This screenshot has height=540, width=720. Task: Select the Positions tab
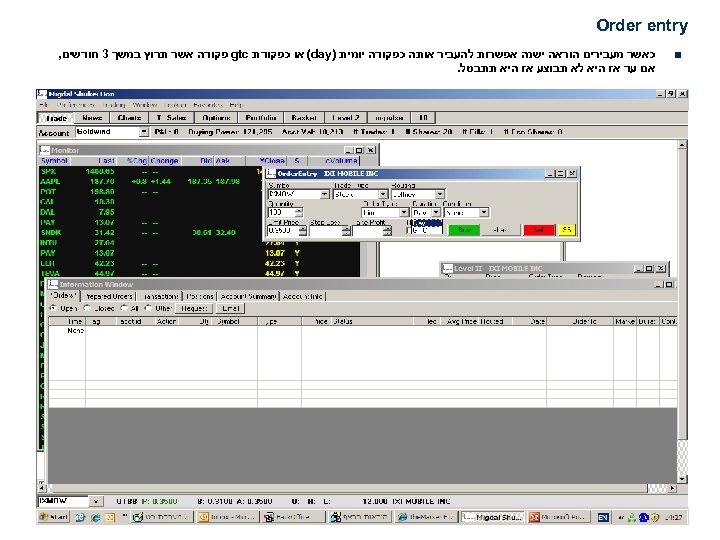click(200, 297)
